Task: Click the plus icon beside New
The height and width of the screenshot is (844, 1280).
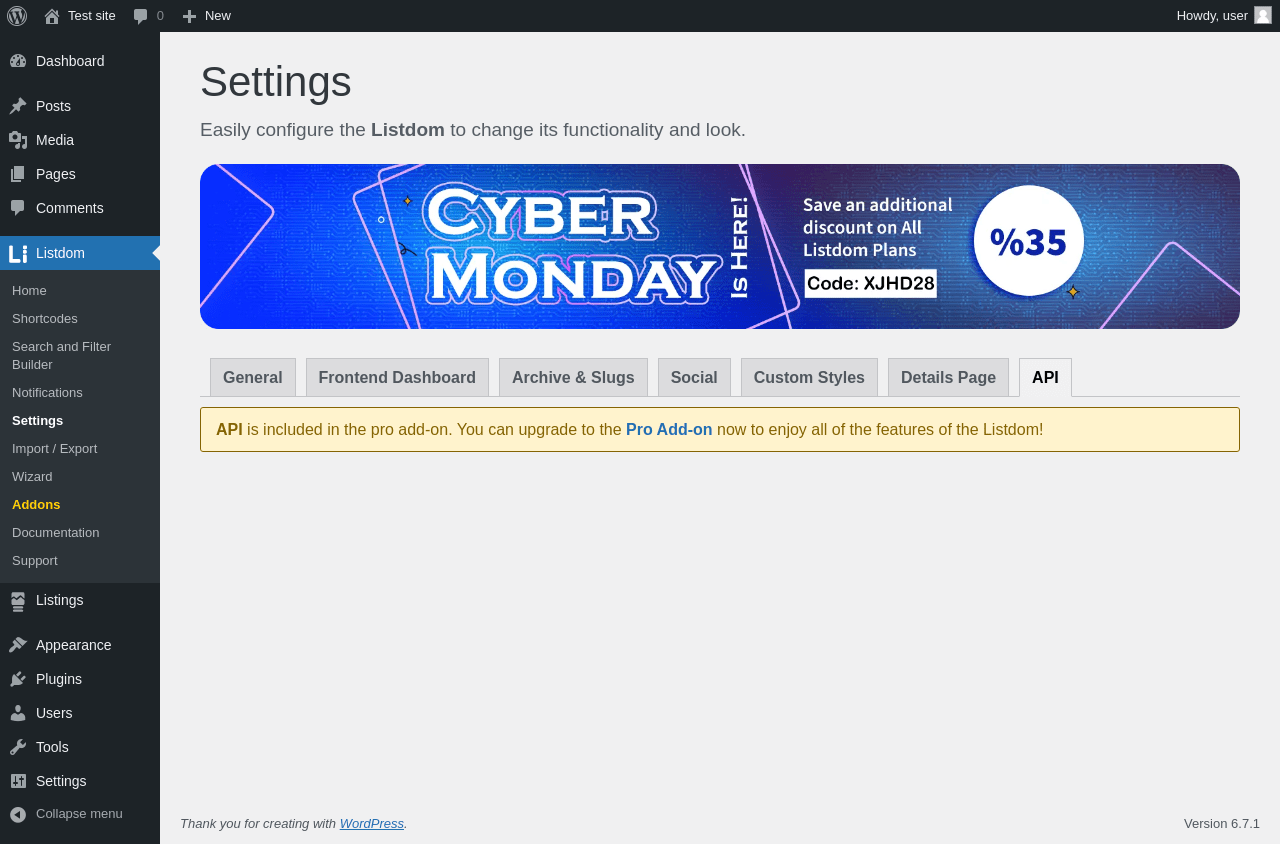Action: coord(189,16)
